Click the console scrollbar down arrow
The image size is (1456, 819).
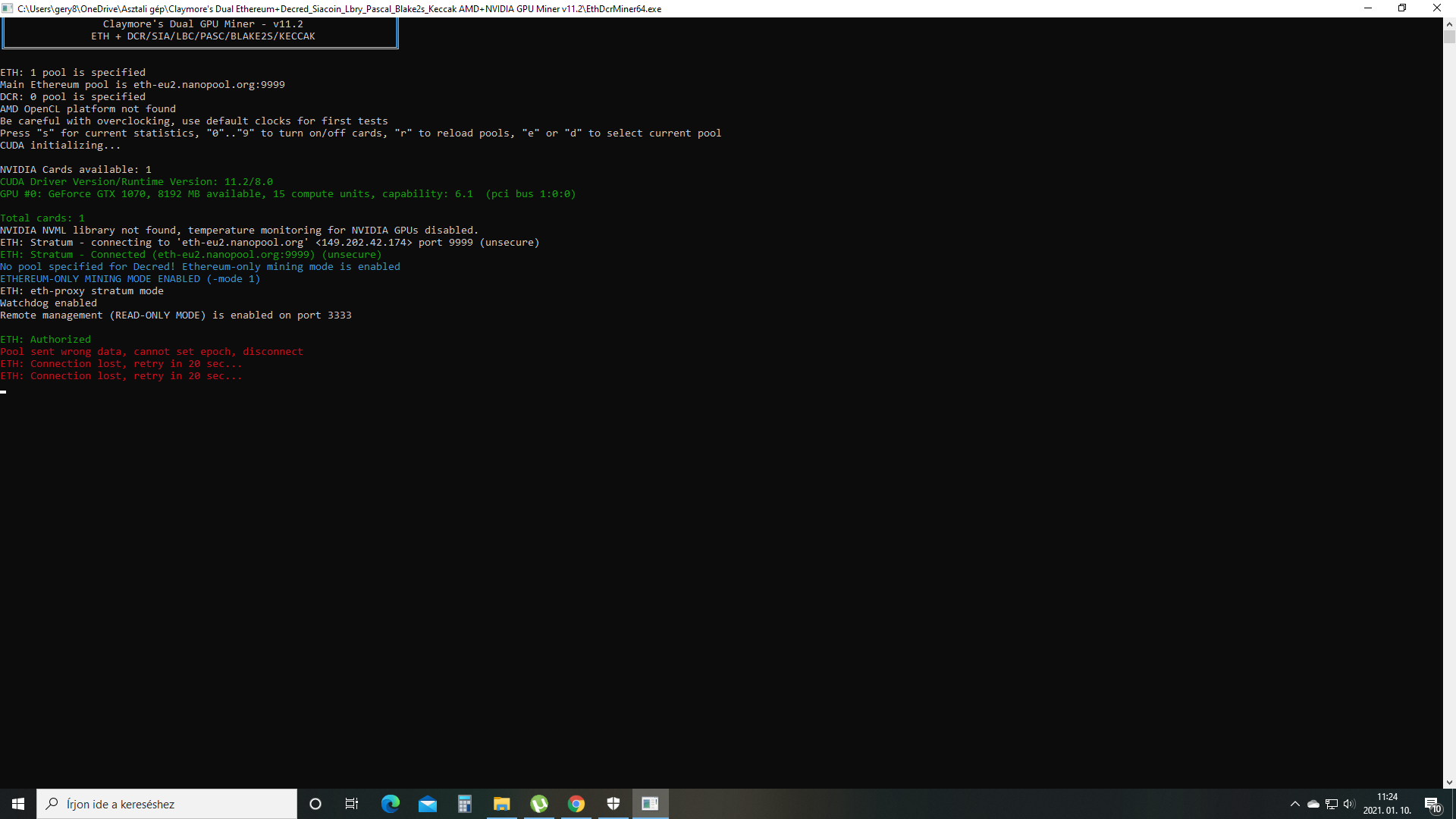(1449, 783)
